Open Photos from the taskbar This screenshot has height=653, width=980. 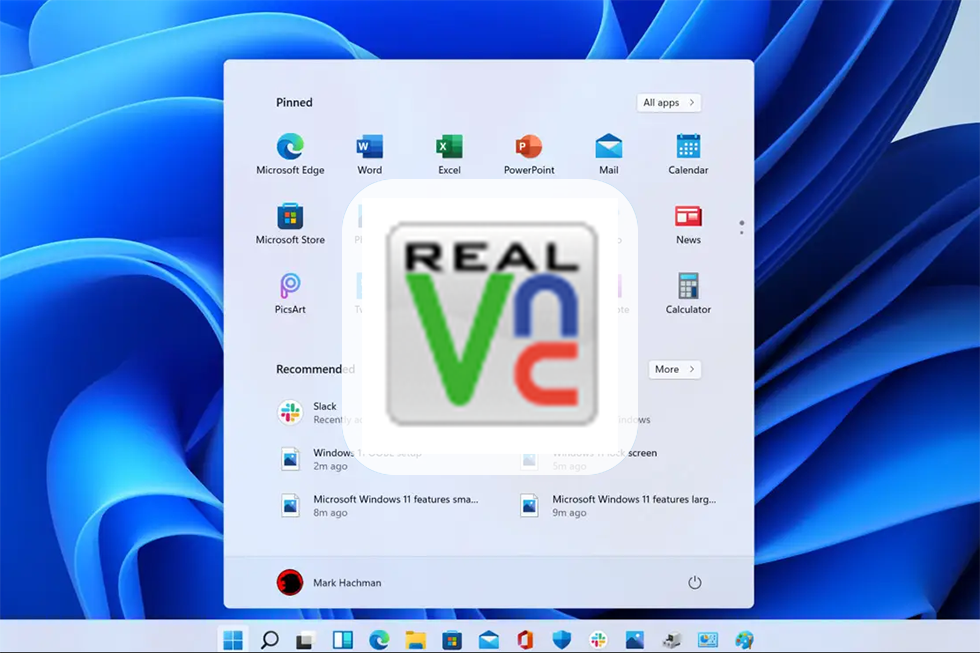click(x=634, y=640)
